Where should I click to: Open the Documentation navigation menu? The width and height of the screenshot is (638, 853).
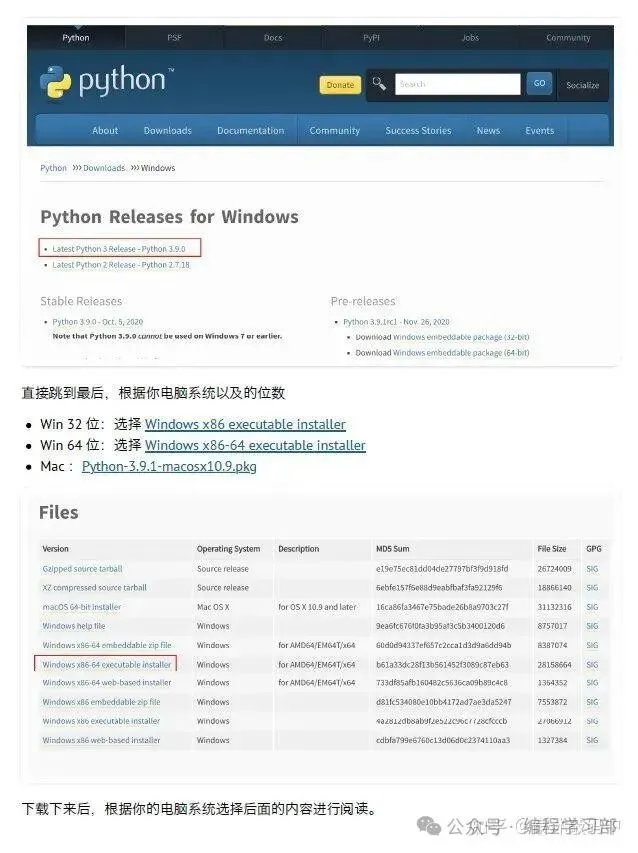pos(251,131)
